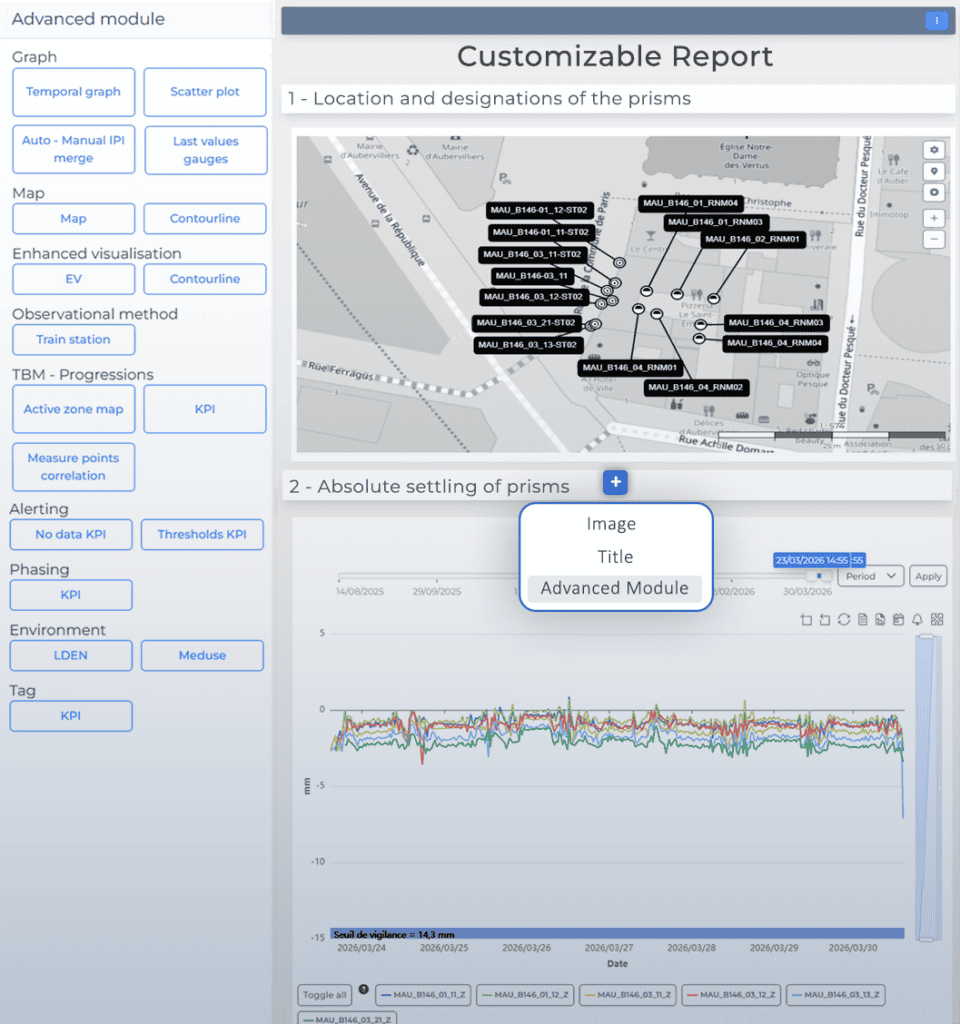This screenshot has width=960, height=1024.
Task: Select the location pin icon on the map
Action: (933, 171)
